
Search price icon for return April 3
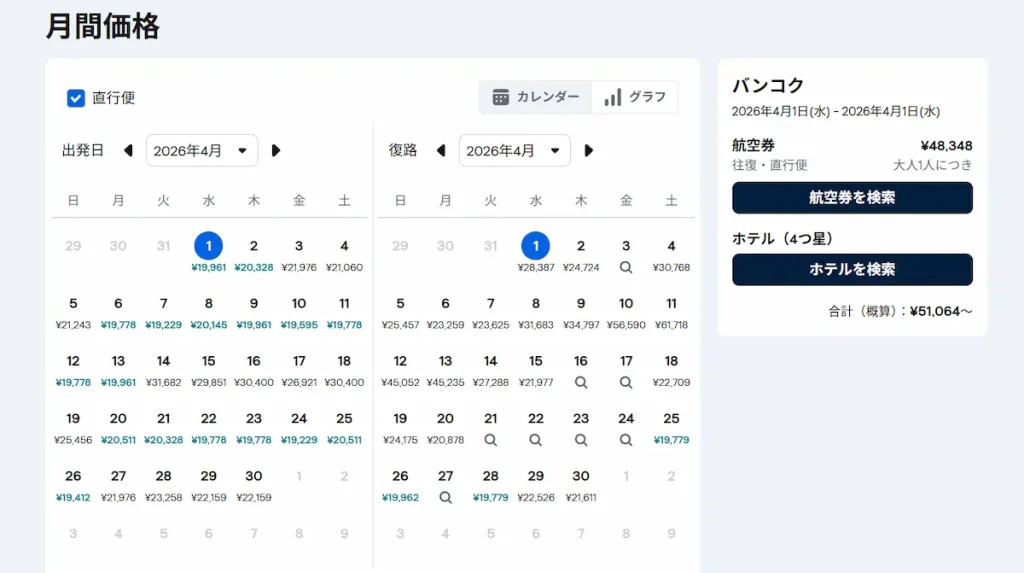[626, 267]
